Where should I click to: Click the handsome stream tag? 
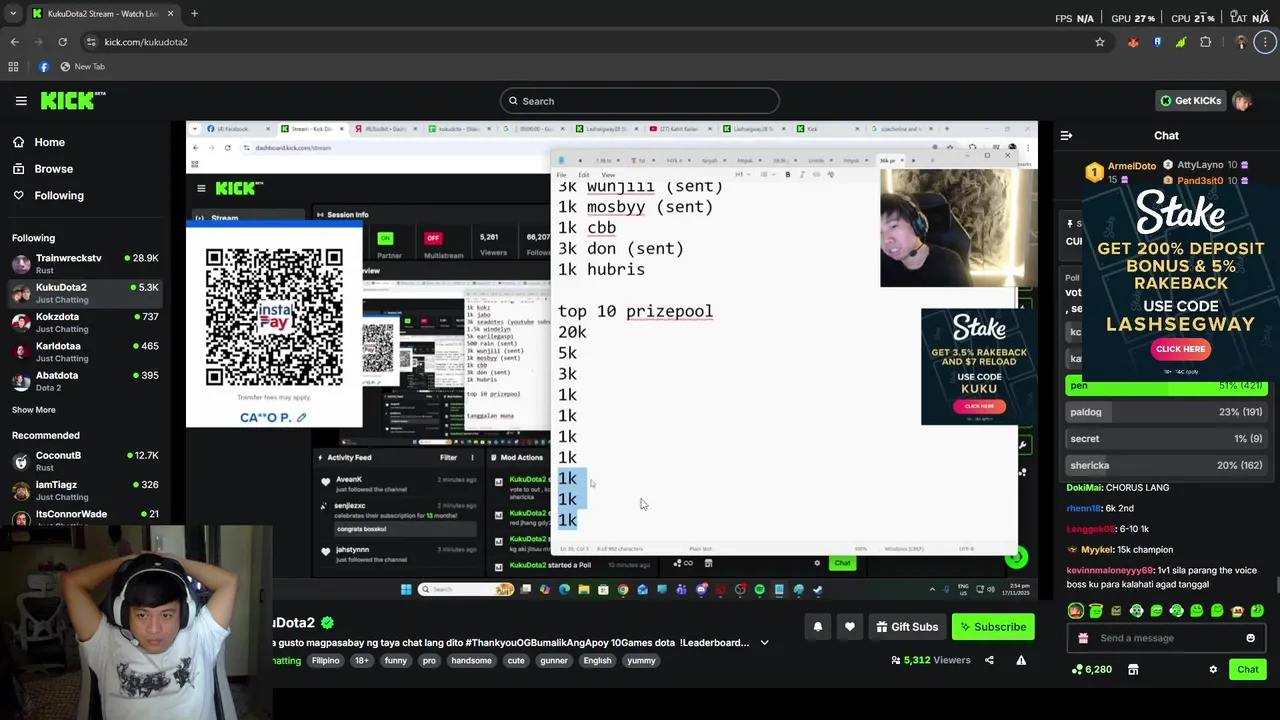(471, 661)
